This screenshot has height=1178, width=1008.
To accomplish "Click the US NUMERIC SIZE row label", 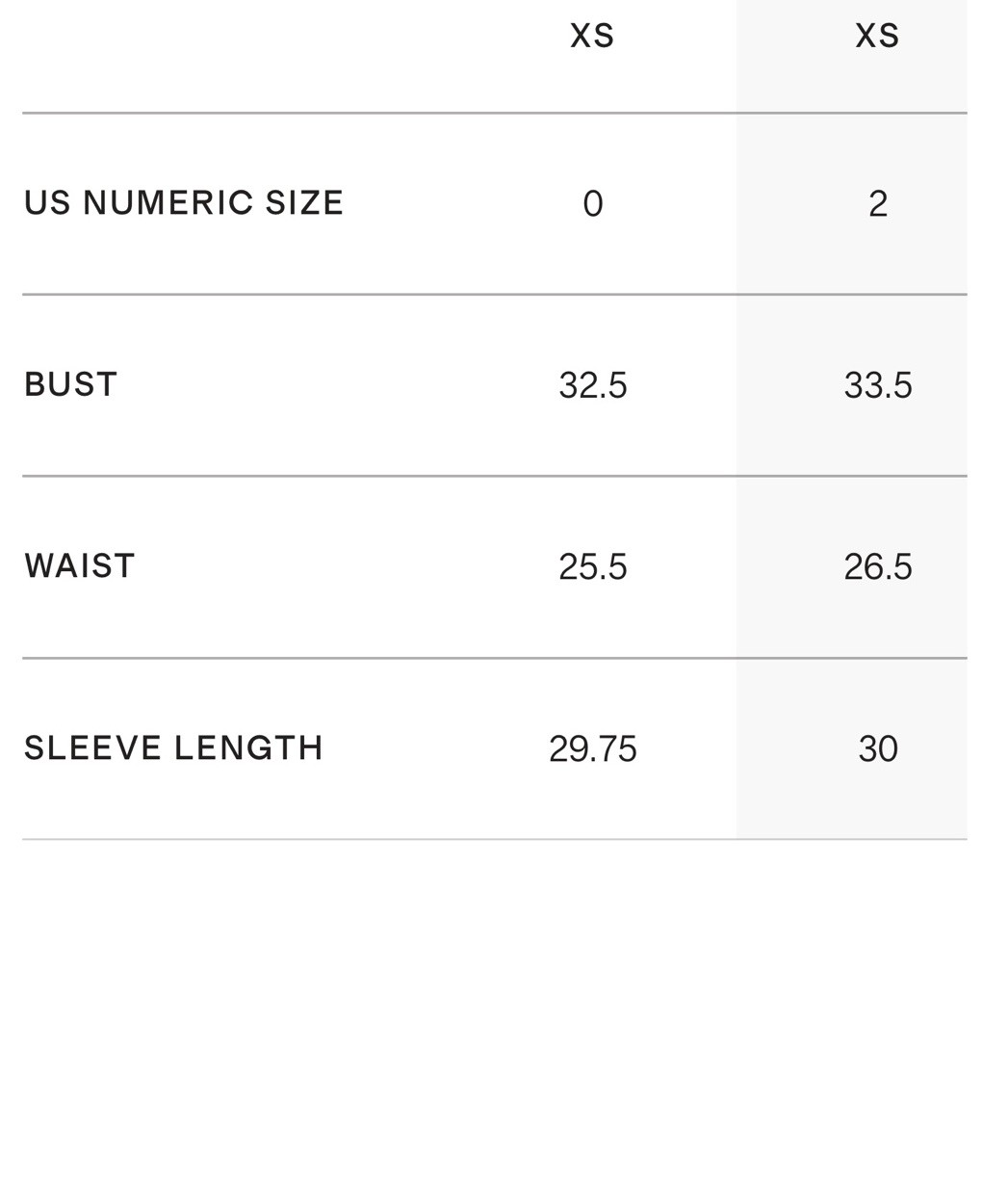I will pos(184,203).
